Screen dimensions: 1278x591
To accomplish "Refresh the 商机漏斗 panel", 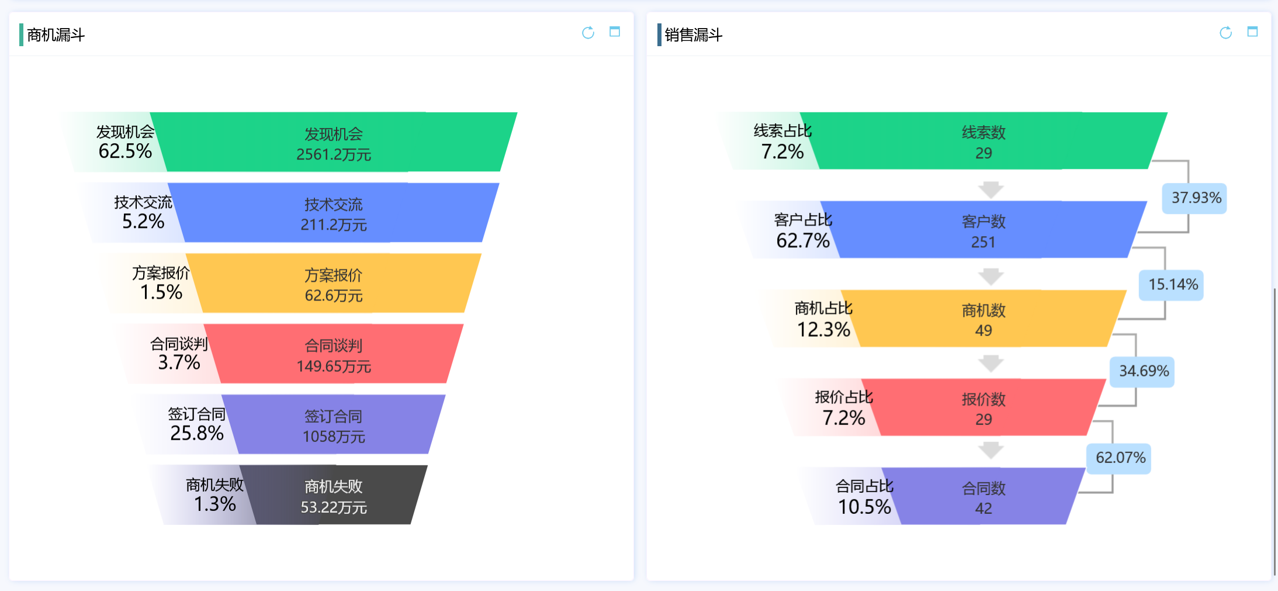I will point(588,33).
